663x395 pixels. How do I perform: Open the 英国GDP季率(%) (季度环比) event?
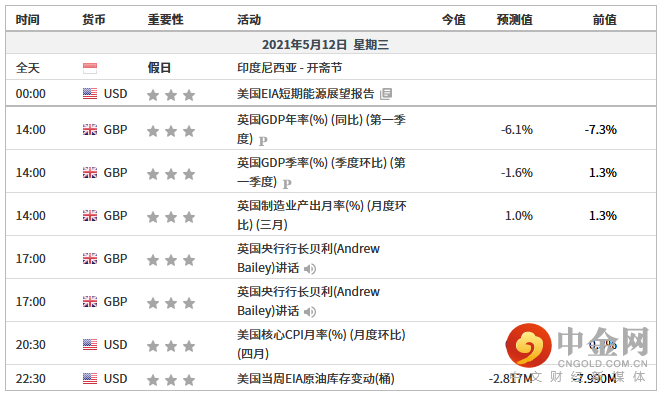(x=321, y=172)
